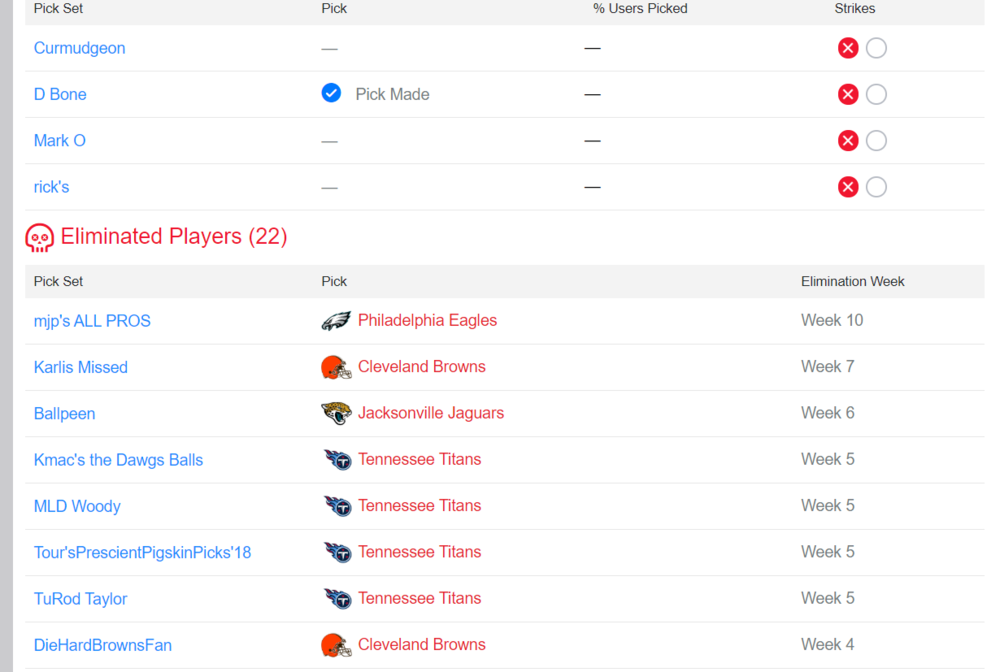
Task: Click the '% Users Picked' column header
Action: tap(640, 9)
